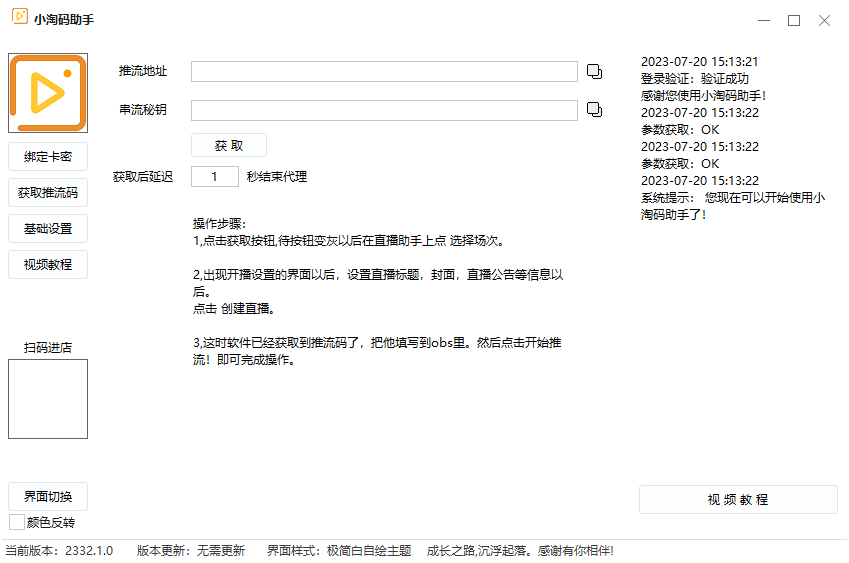
Task: Close the 小淘码助手 window
Action: click(x=824, y=21)
